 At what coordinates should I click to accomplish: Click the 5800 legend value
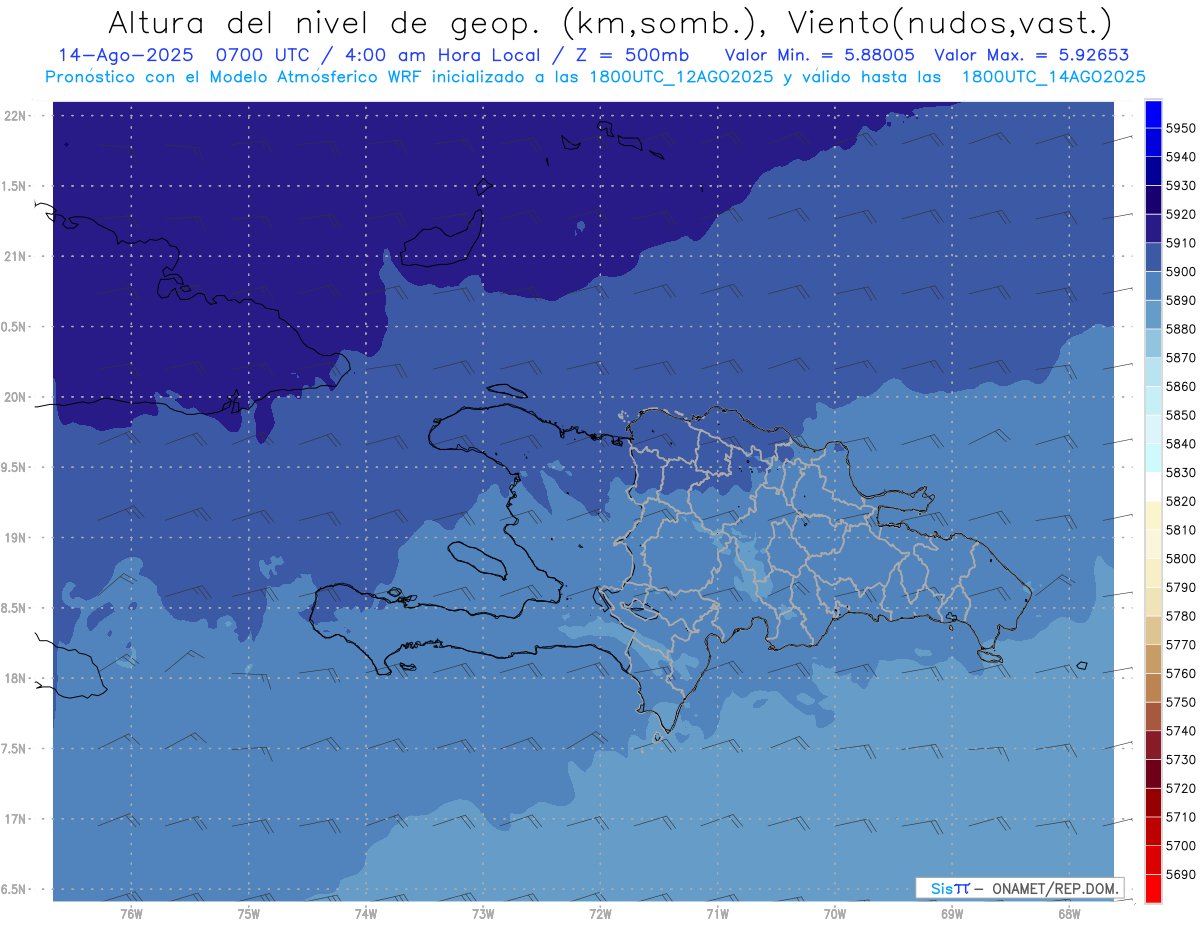tap(1180, 558)
